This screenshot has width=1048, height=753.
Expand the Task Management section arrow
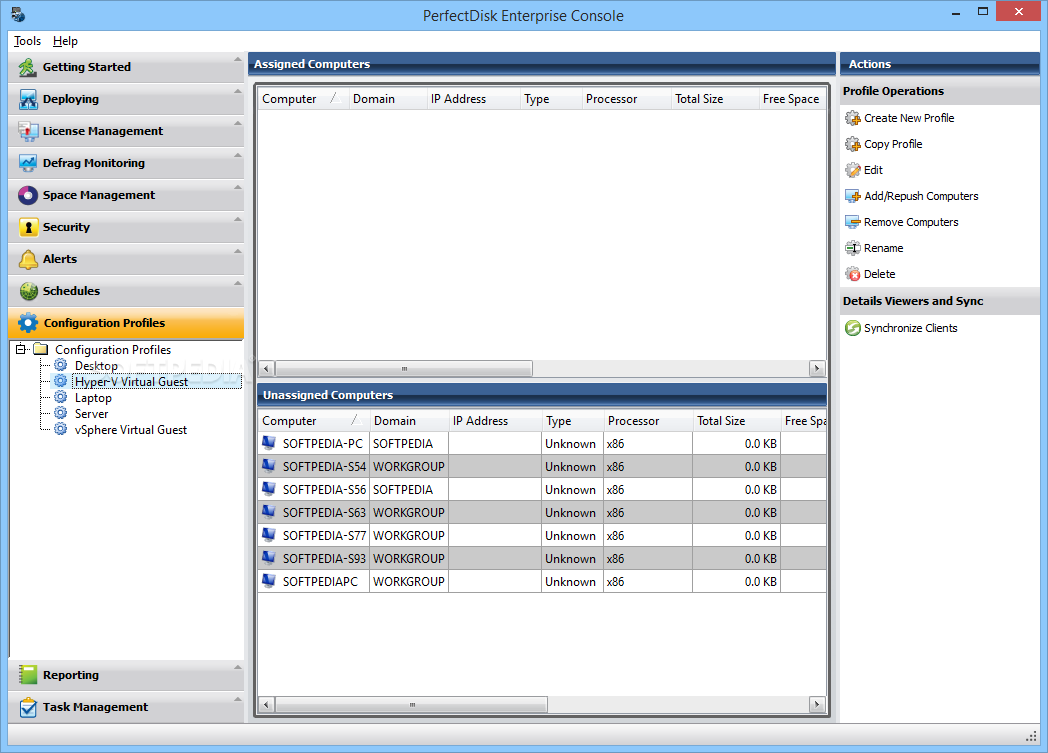pyautogui.click(x=237, y=700)
